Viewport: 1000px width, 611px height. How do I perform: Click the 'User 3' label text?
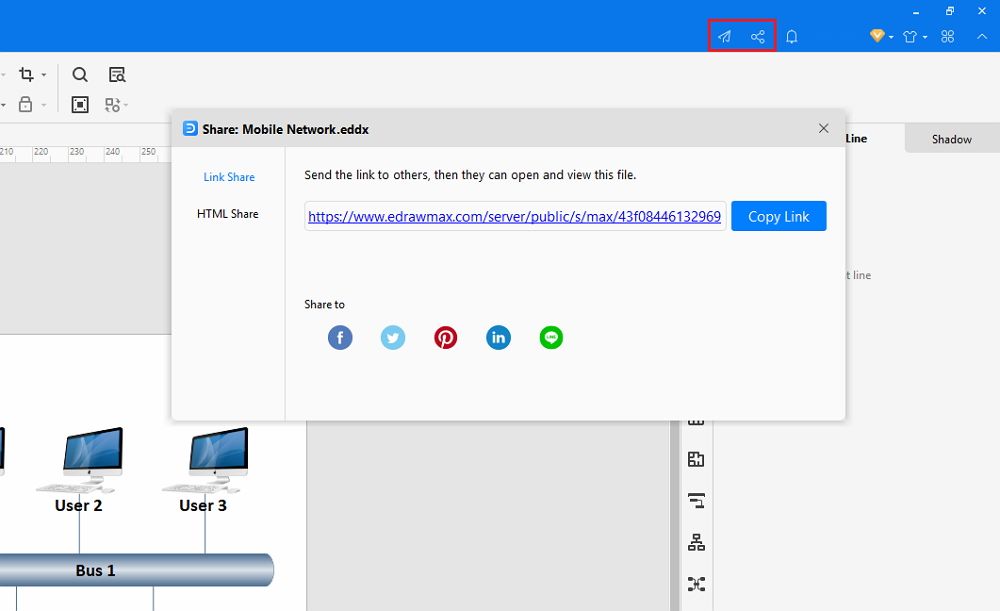point(203,506)
